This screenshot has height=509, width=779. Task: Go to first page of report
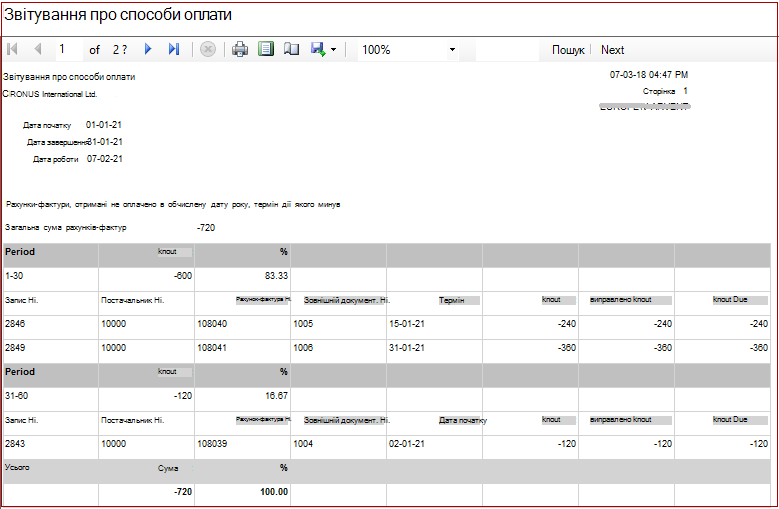[13, 49]
